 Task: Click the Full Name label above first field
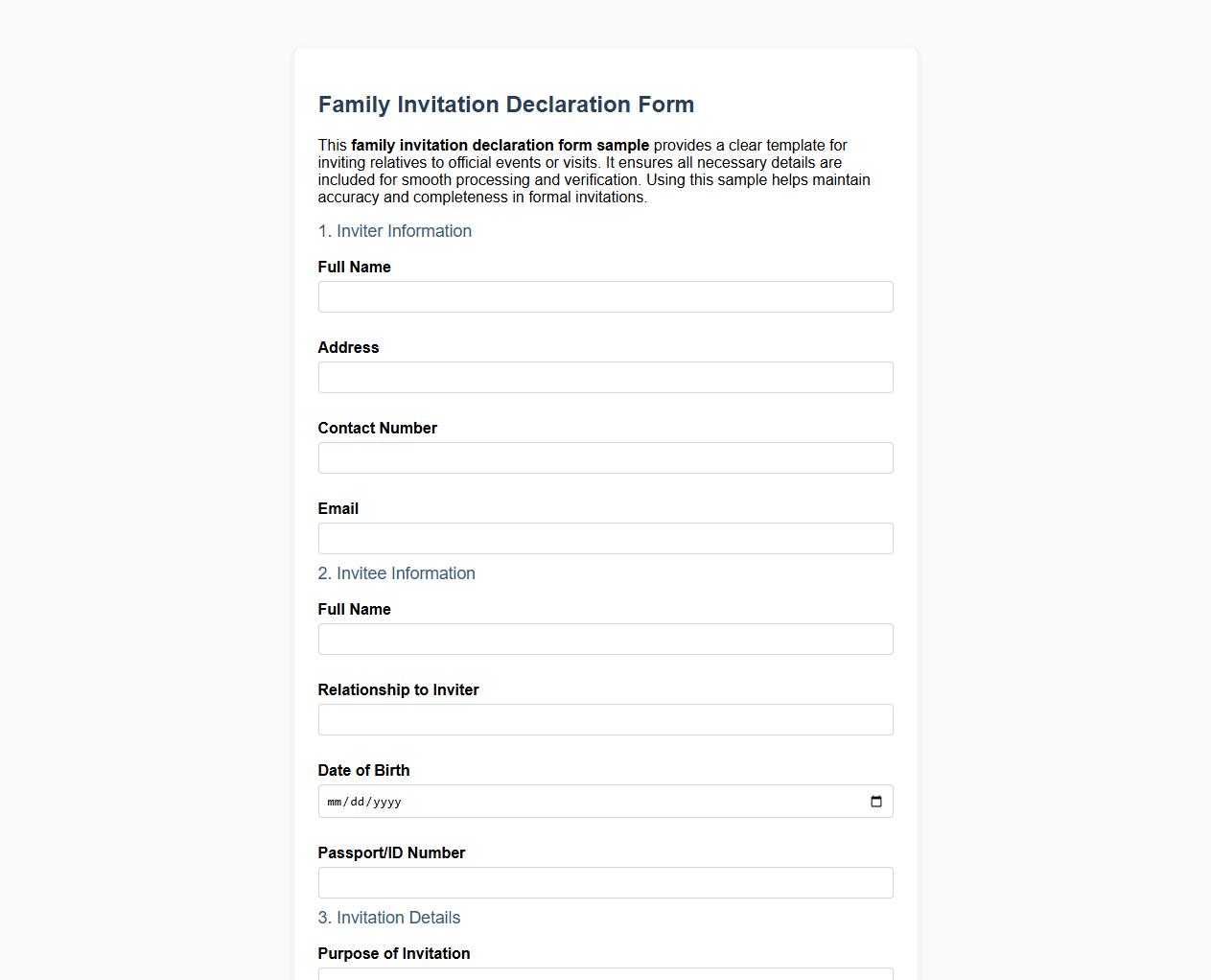pyautogui.click(x=354, y=267)
